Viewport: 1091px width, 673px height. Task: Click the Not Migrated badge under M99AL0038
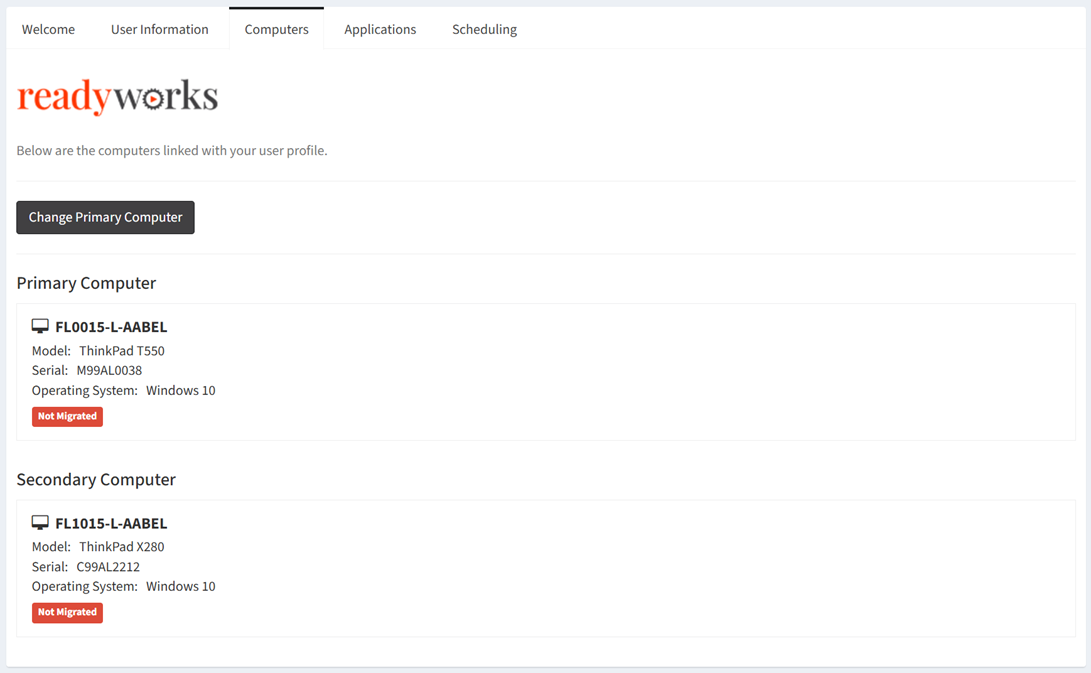pyautogui.click(x=67, y=416)
